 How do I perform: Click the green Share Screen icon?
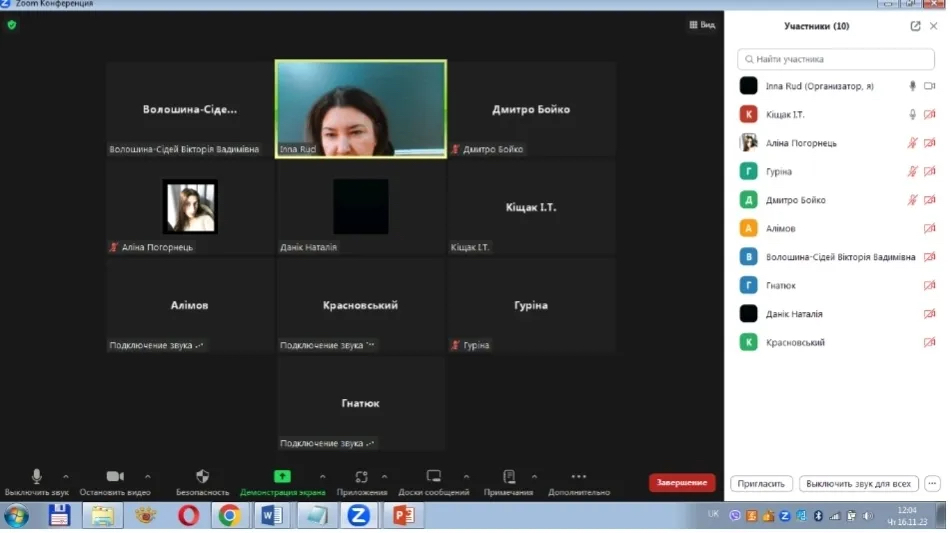coord(282,477)
